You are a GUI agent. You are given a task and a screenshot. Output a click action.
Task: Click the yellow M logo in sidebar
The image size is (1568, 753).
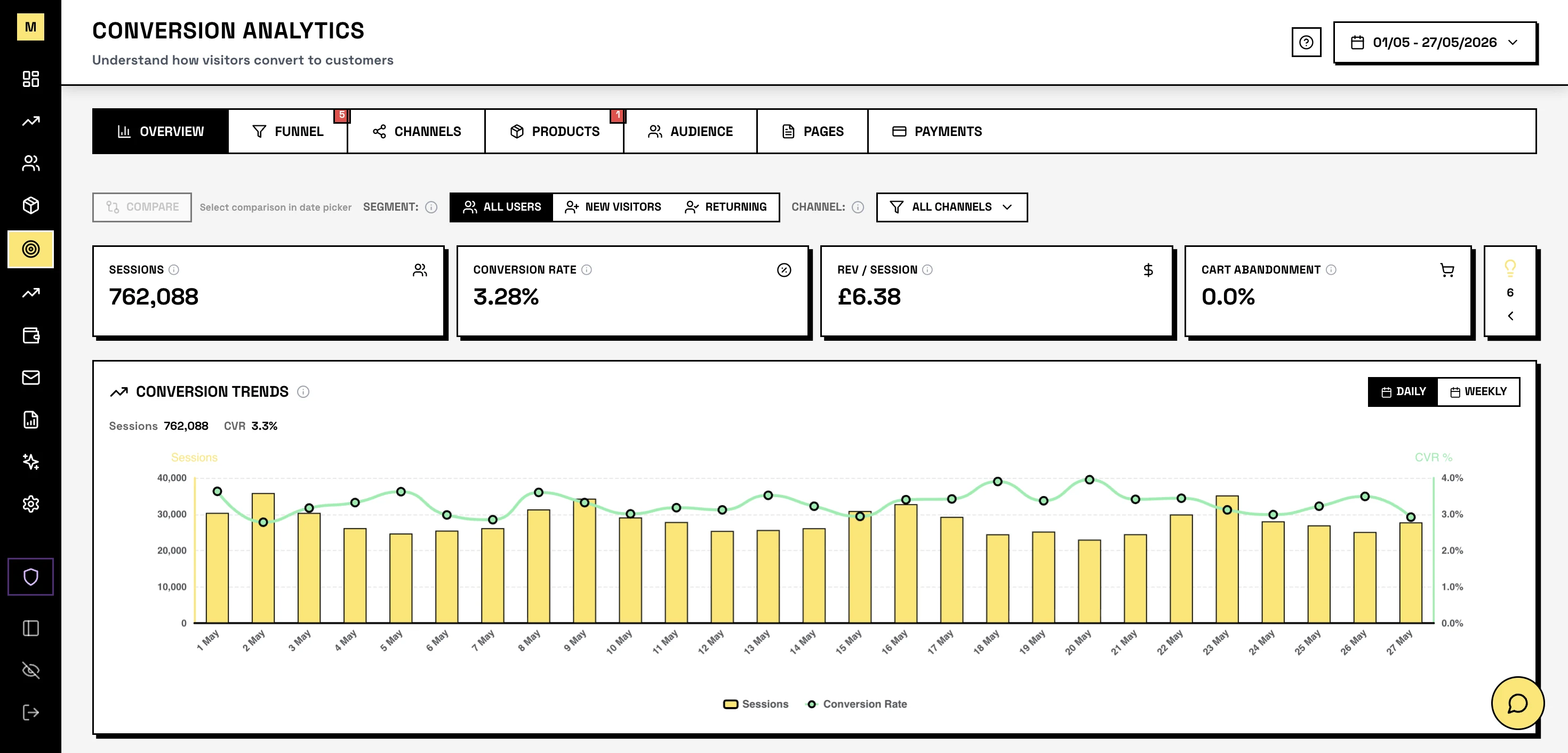30,27
